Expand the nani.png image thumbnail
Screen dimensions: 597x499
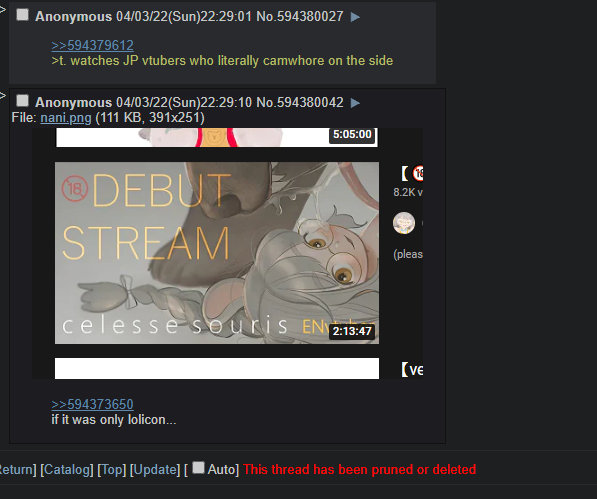pos(227,253)
